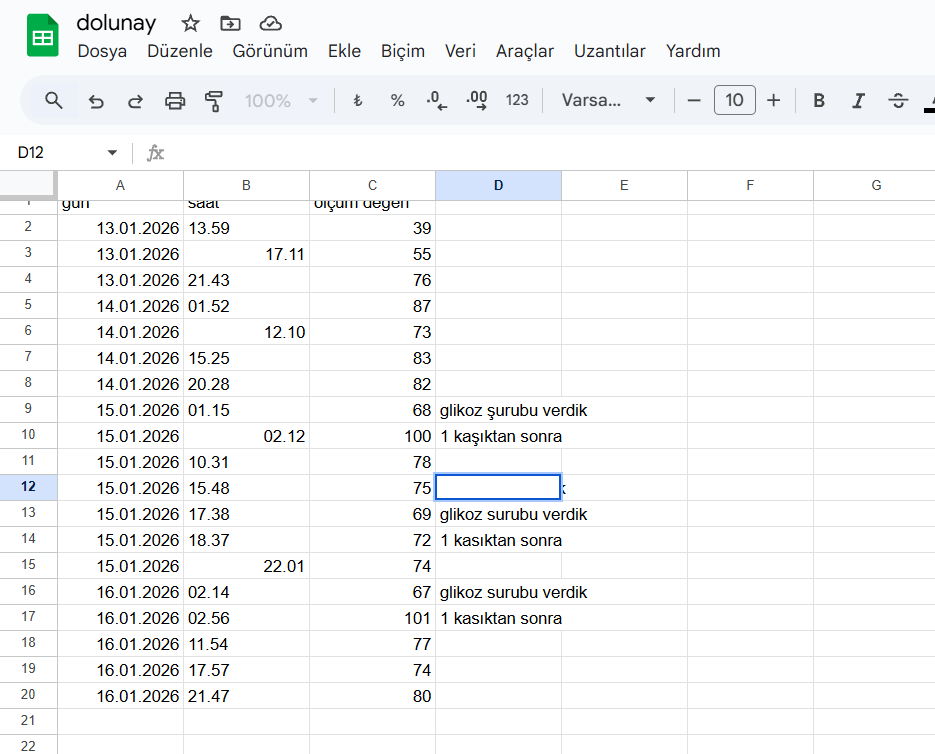Screen dimensions: 935x754
Task: Open the 123 more formats menu
Action: click(517, 100)
